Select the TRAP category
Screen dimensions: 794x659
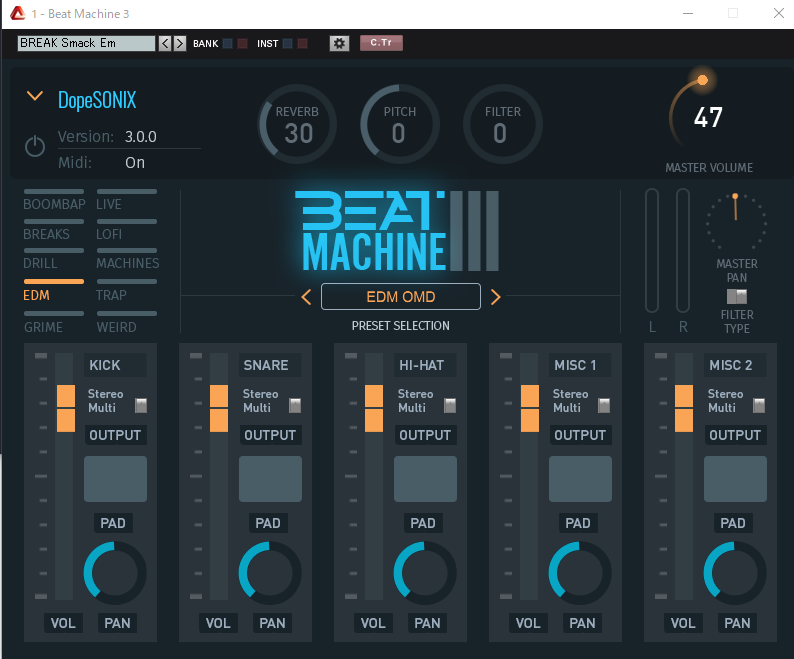click(x=127, y=290)
